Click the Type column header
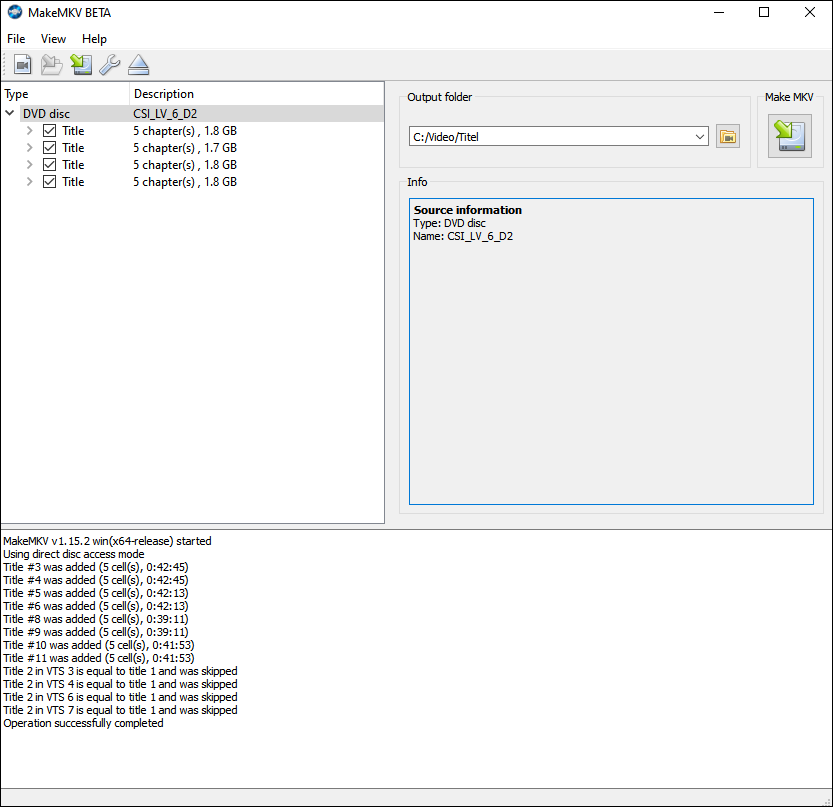 [65, 94]
